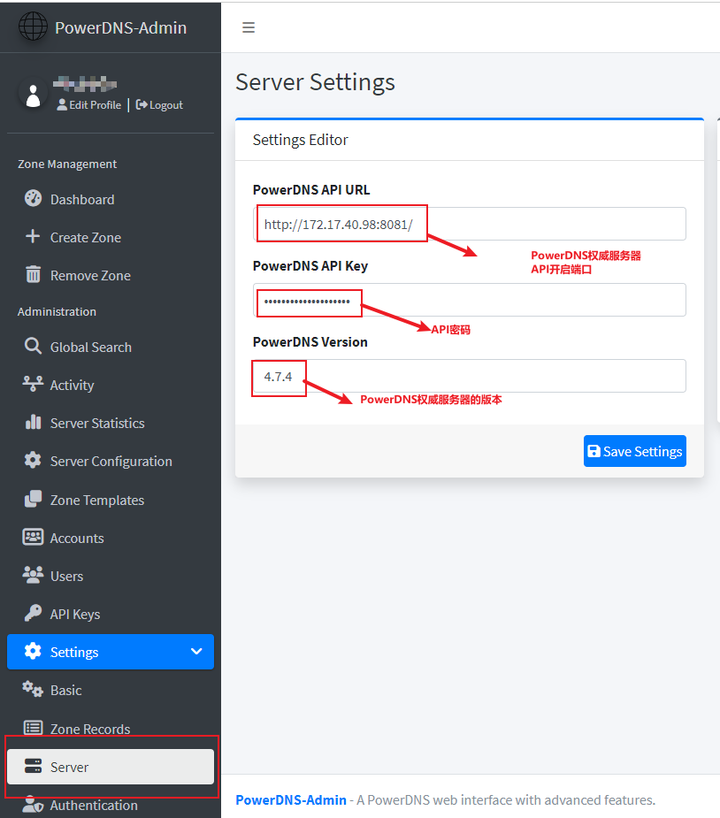Open the Dashboard page
The height and width of the screenshot is (818, 720).
coord(110,199)
